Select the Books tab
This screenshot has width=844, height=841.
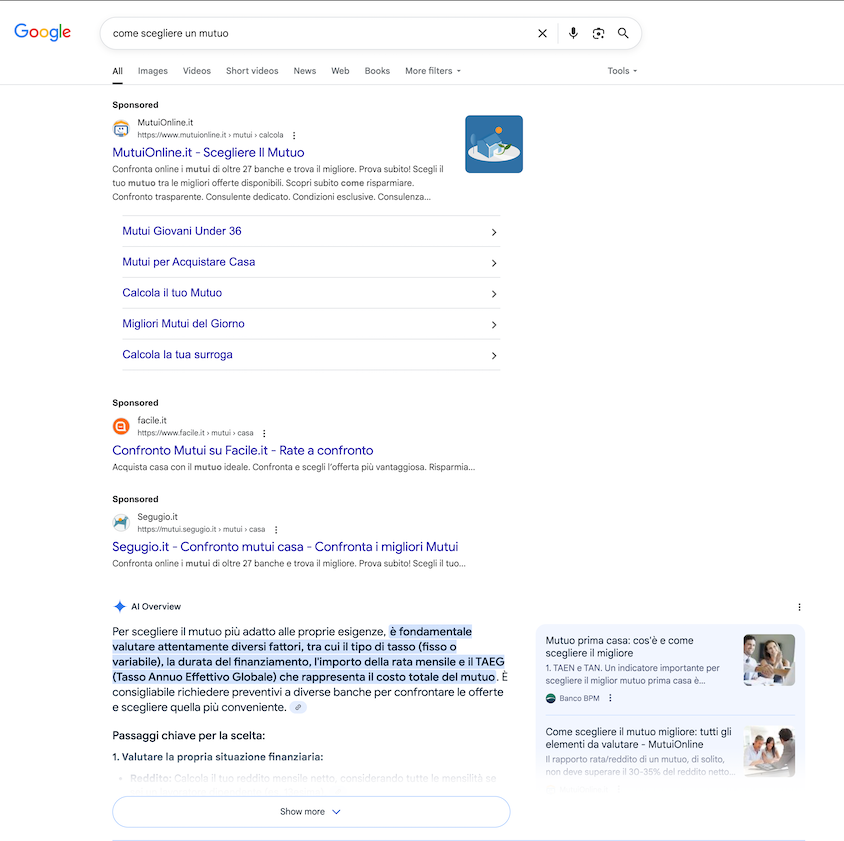[377, 71]
